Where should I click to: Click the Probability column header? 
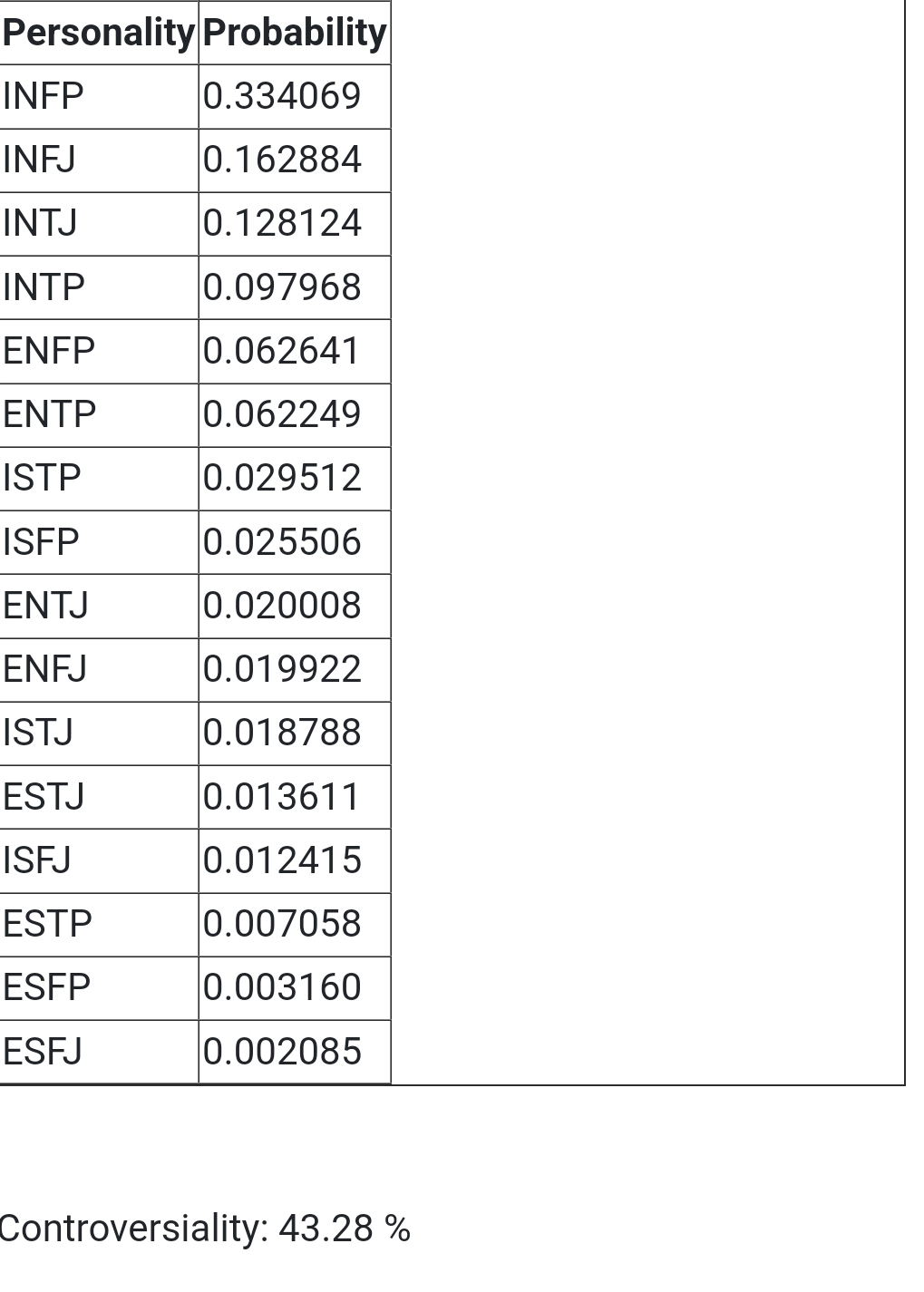pyautogui.click(x=295, y=33)
